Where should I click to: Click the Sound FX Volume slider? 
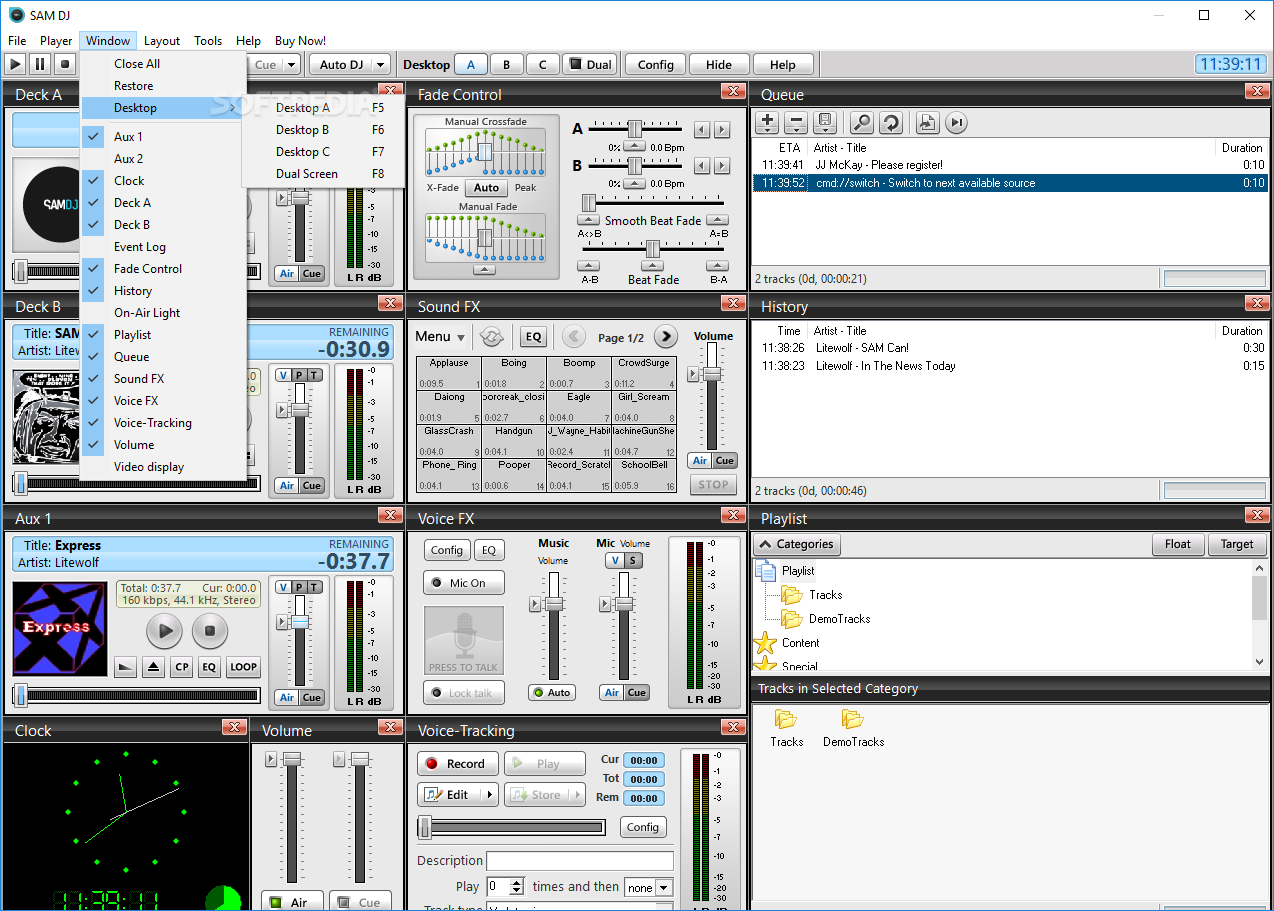click(712, 373)
